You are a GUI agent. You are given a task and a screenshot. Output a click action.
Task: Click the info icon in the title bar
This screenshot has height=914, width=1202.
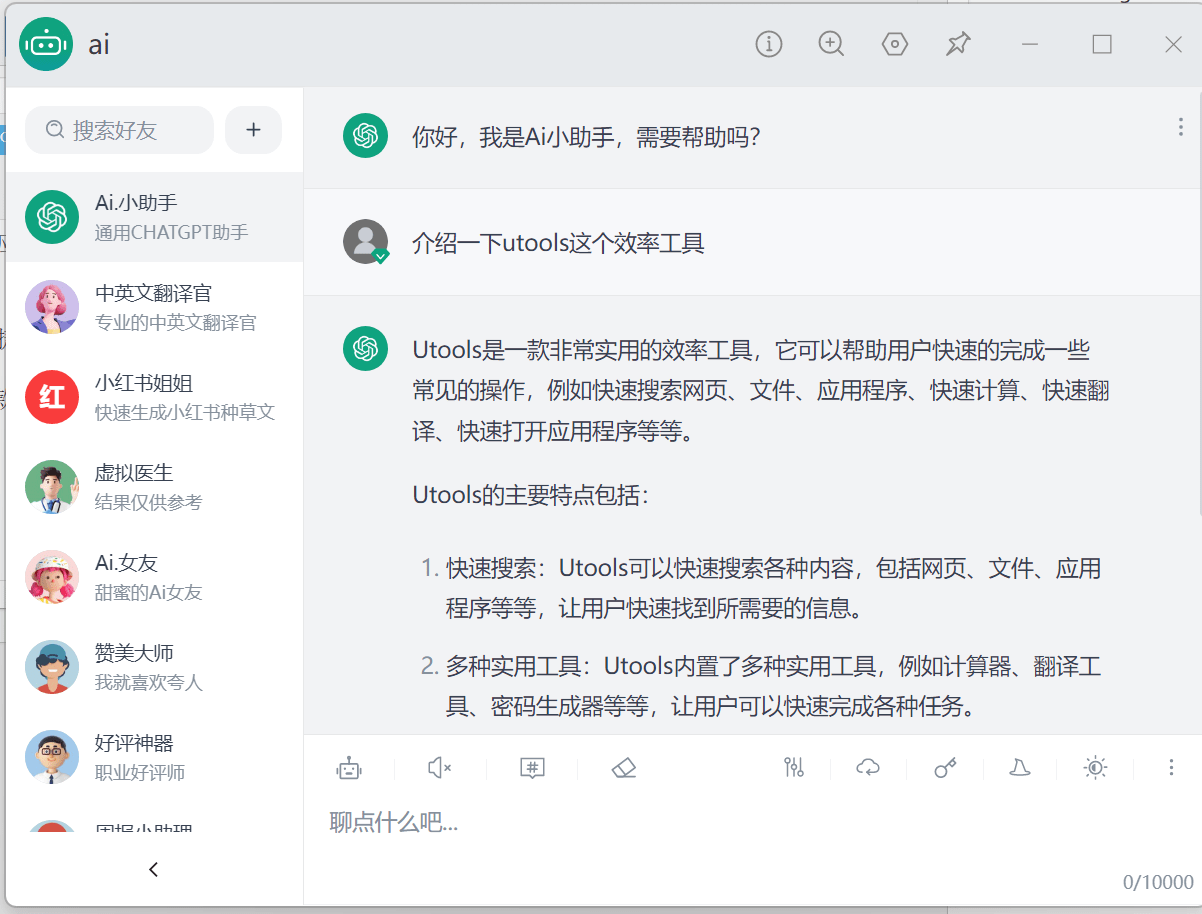[768, 44]
